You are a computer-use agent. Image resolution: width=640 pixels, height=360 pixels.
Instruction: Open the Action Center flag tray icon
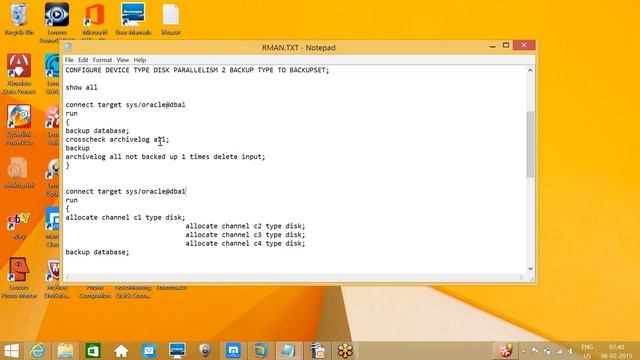[x=535, y=351]
